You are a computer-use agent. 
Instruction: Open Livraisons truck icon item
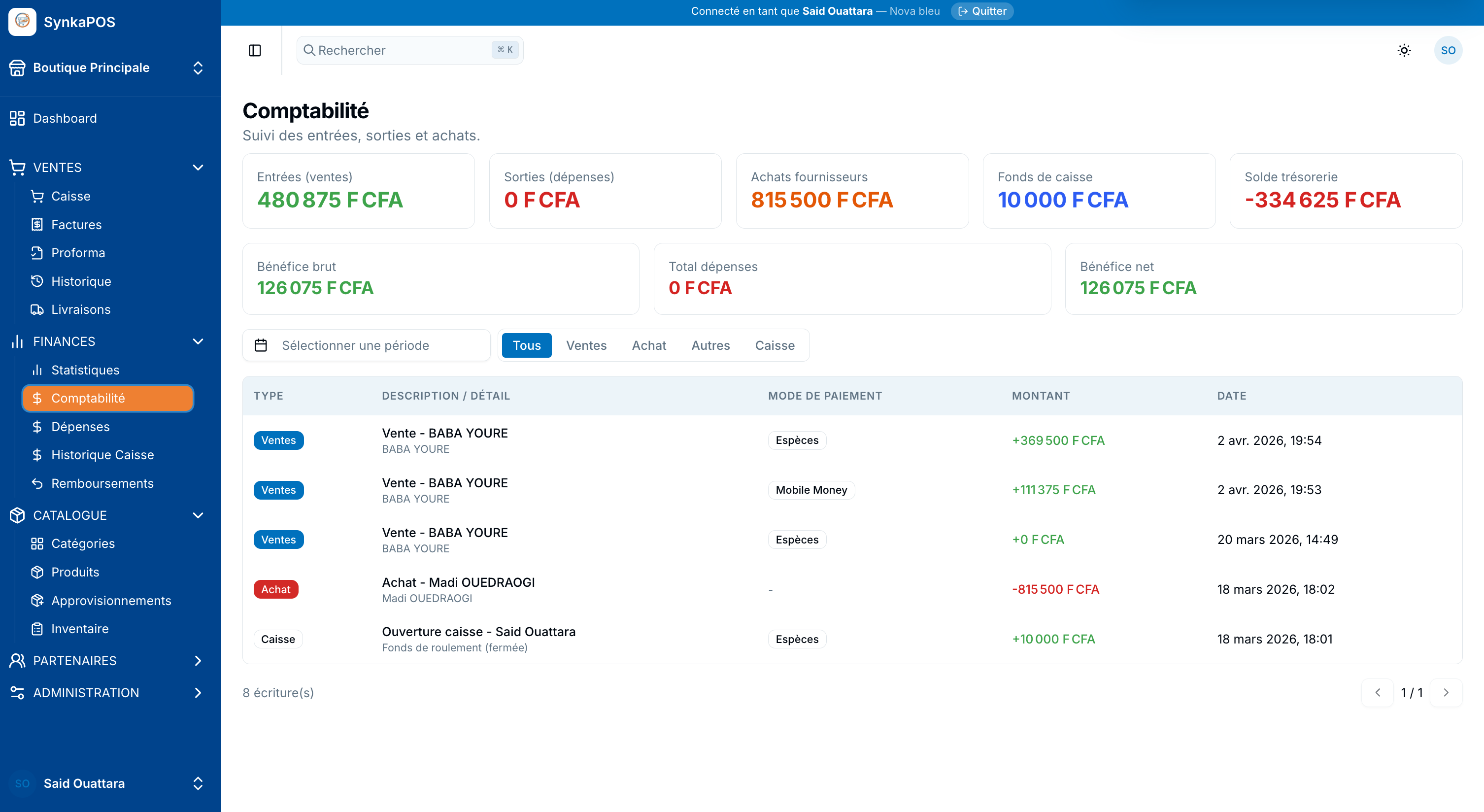pos(37,309)
